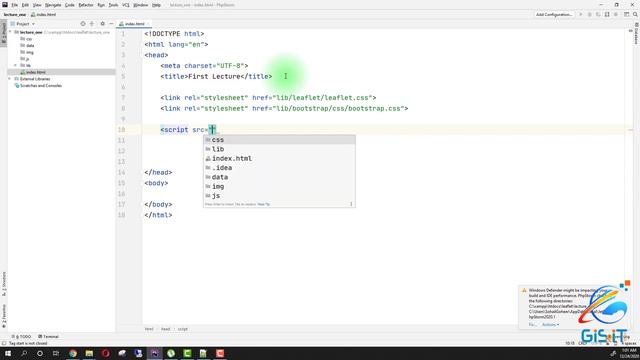
Task: Collapse the lecture_one root folder
Action: pos(10,32)
